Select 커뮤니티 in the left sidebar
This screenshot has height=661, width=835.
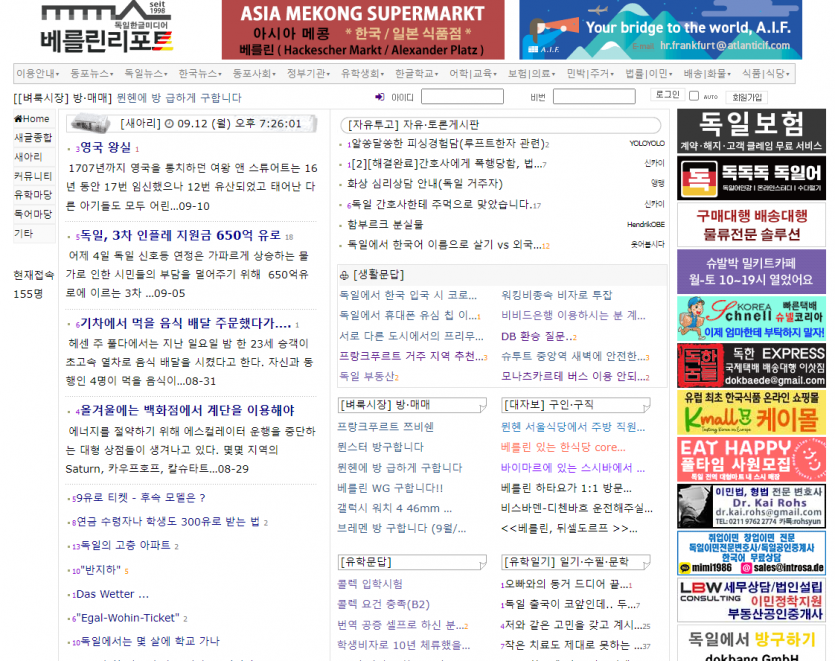[x=33, y=176]
